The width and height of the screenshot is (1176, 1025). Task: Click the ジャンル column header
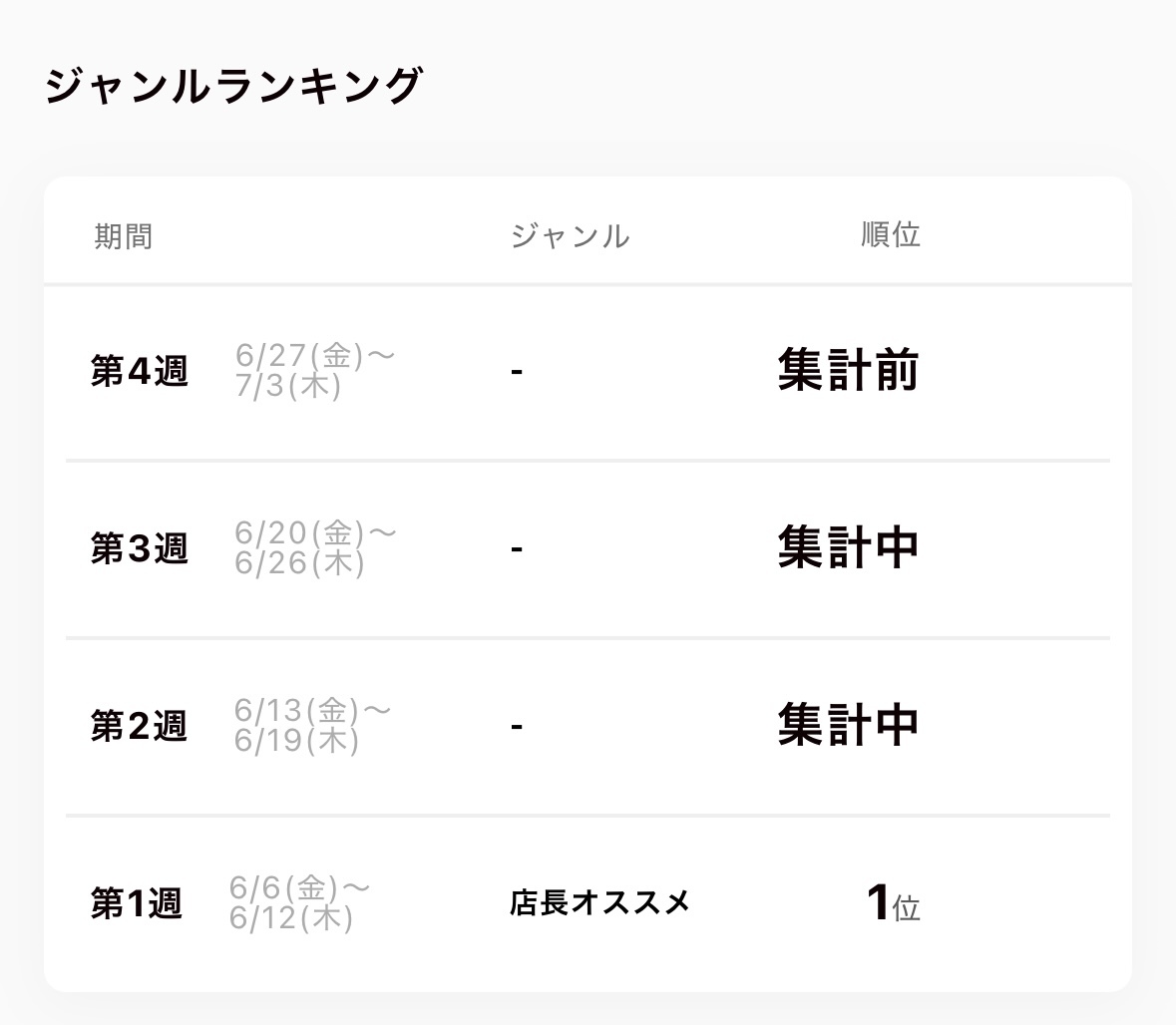pyautogui.click(x=570, y=236)
